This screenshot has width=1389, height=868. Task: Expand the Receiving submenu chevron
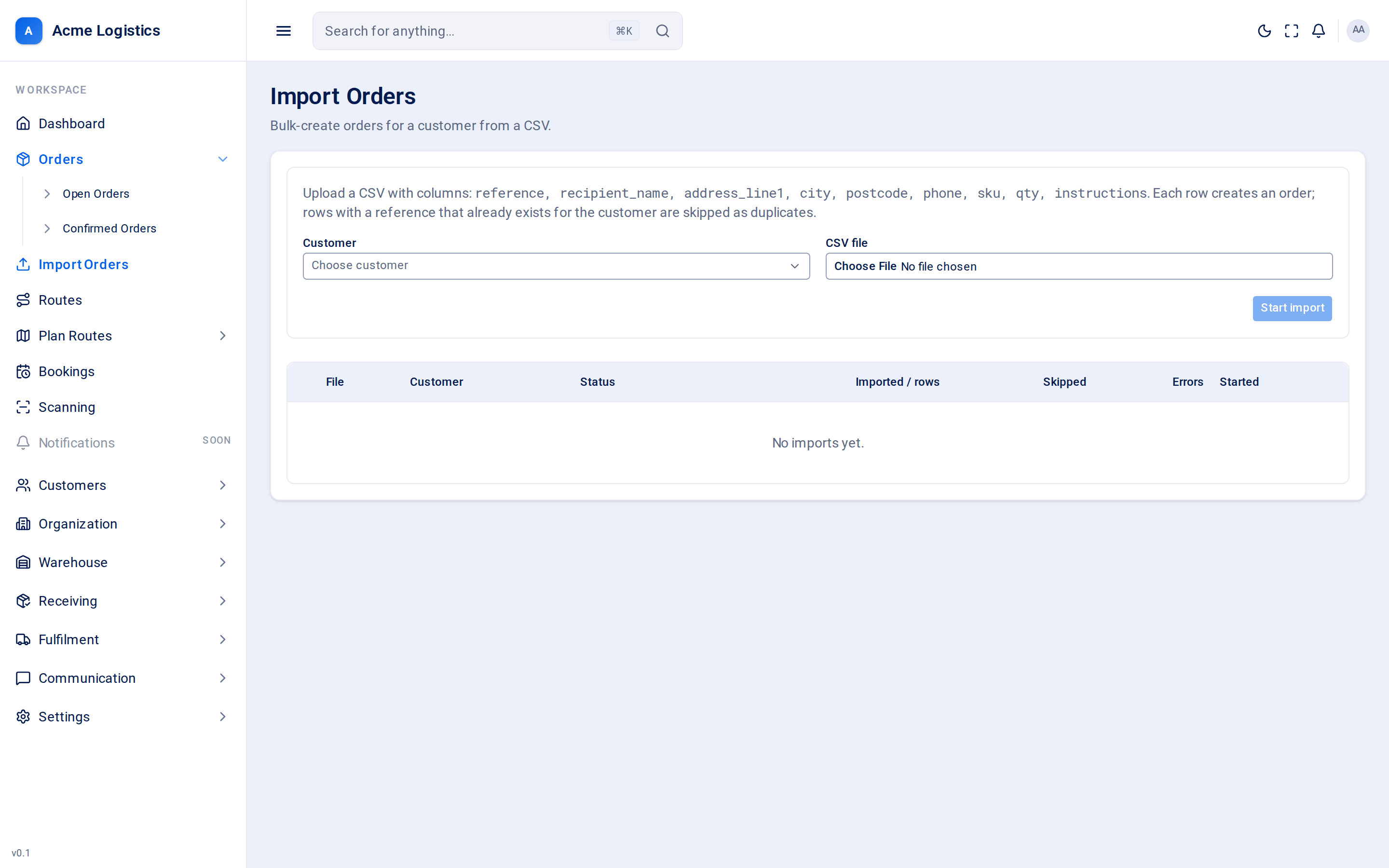click(223, 600)
